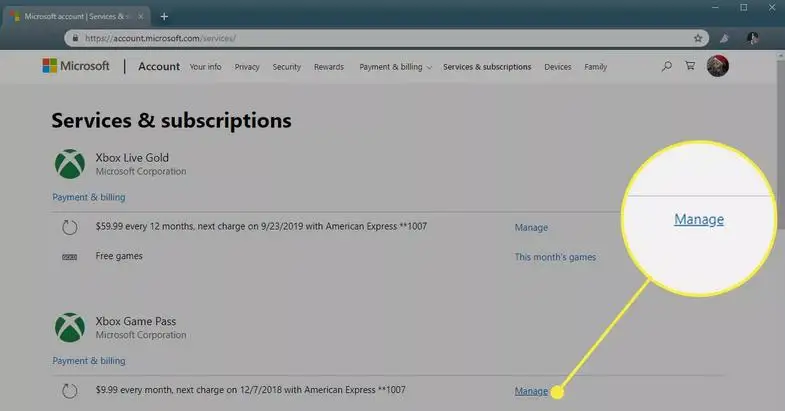Select the Microsoft account browser tab
The image size is (785, 411).
point(75,17)
